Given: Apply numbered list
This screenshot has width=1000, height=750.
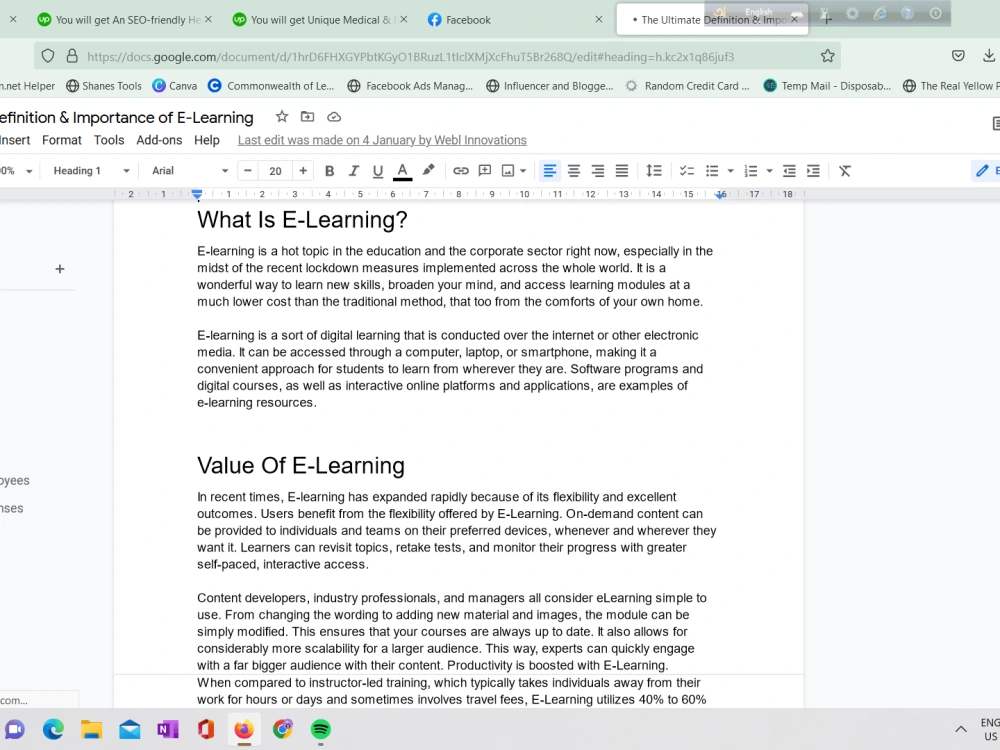Looking at the screenshot, I should (751, 171).
